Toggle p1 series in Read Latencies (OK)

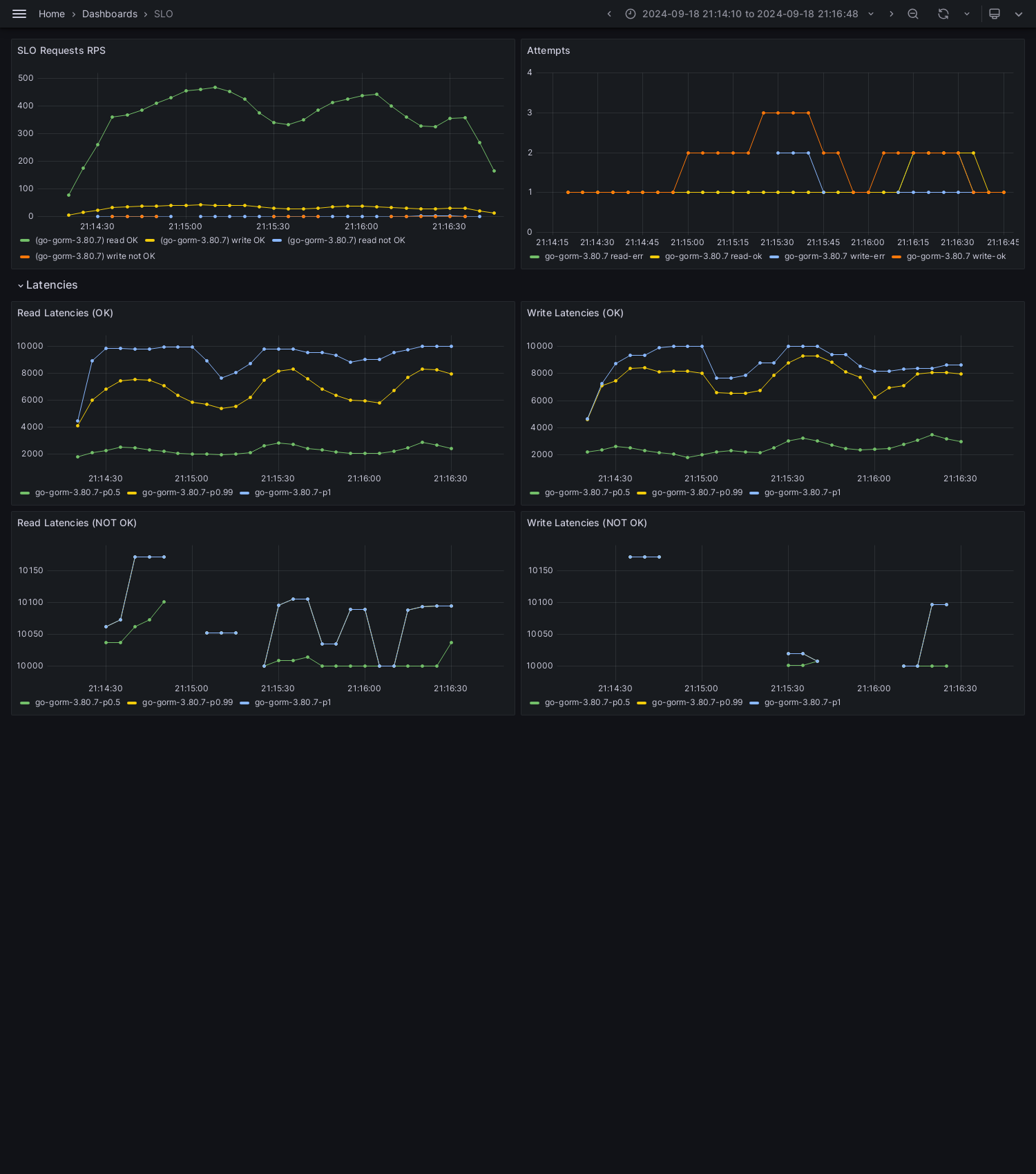[x=293, y=492]
